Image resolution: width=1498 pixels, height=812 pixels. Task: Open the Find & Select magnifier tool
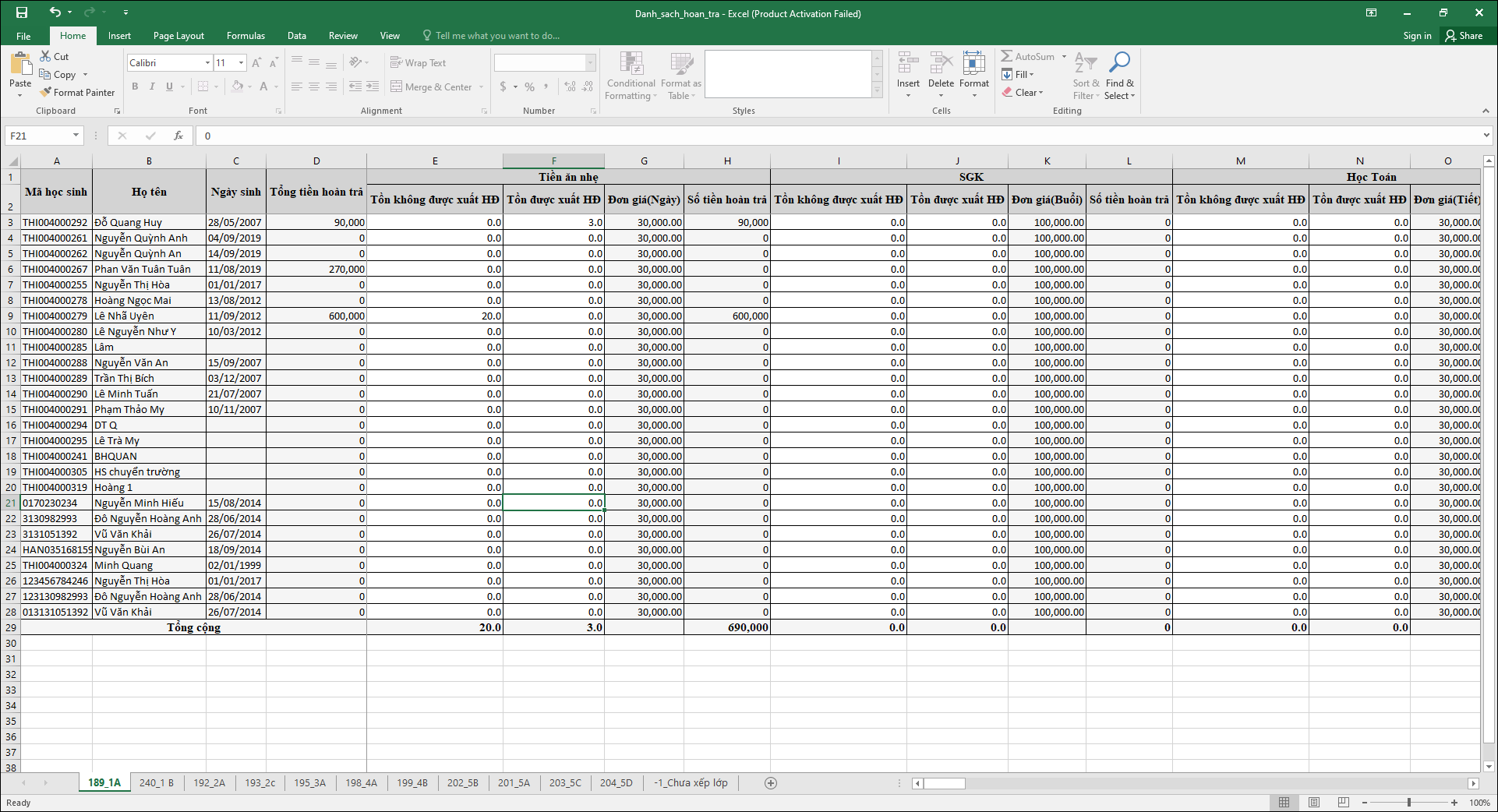(x=1119, y=62)
